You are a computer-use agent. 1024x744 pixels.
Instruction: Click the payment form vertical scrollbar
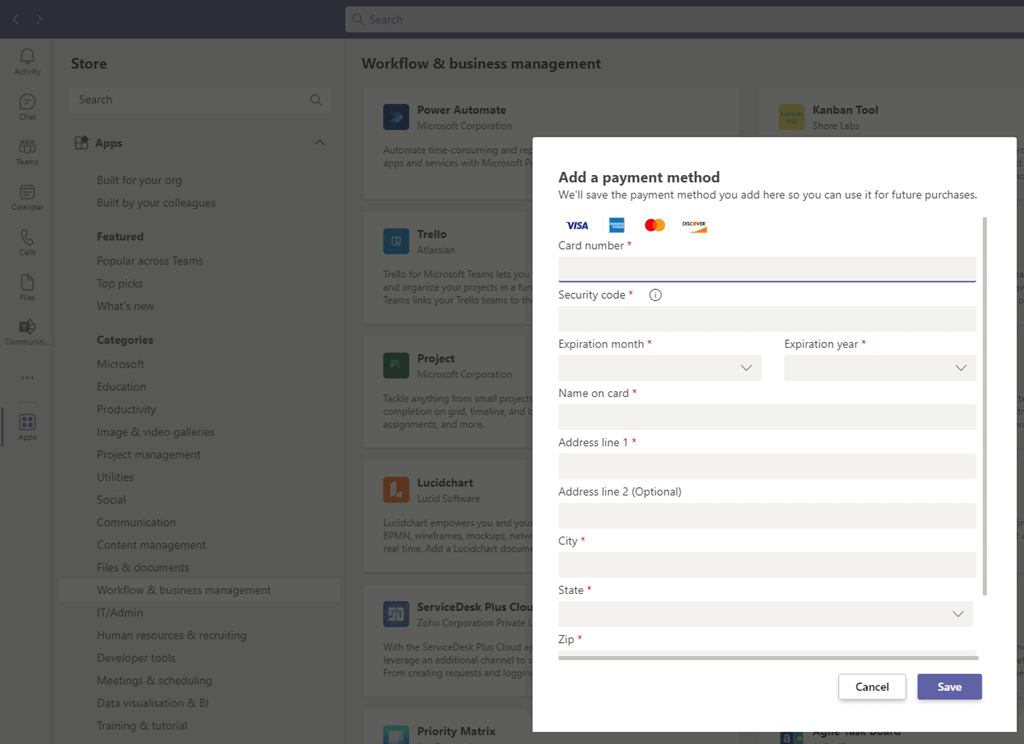985,400
